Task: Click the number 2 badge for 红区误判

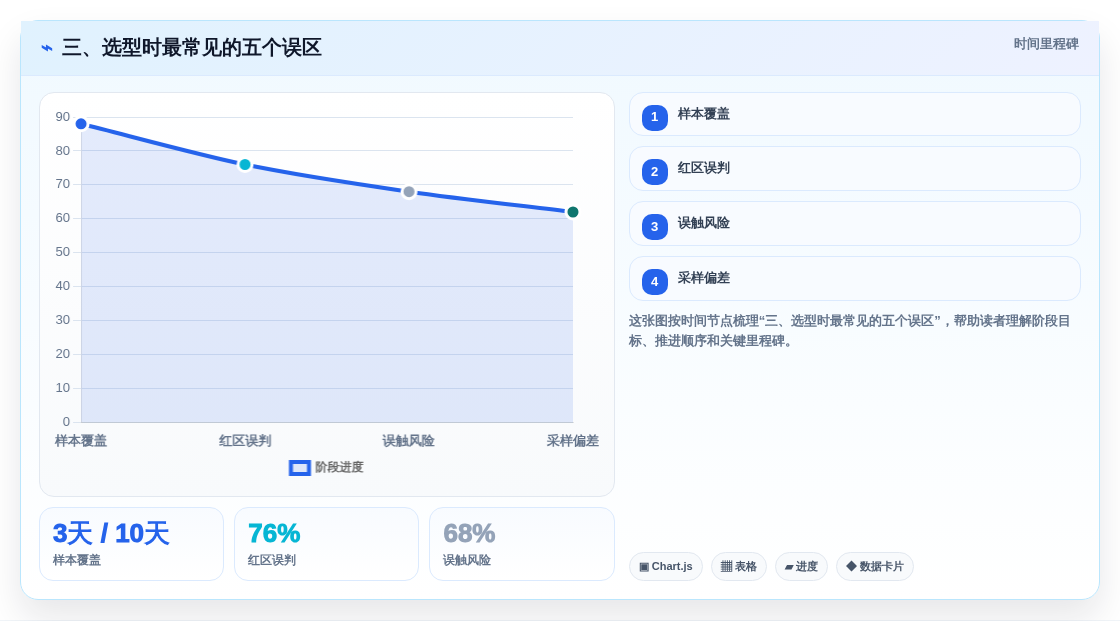Action: click(x=654, y=172)
